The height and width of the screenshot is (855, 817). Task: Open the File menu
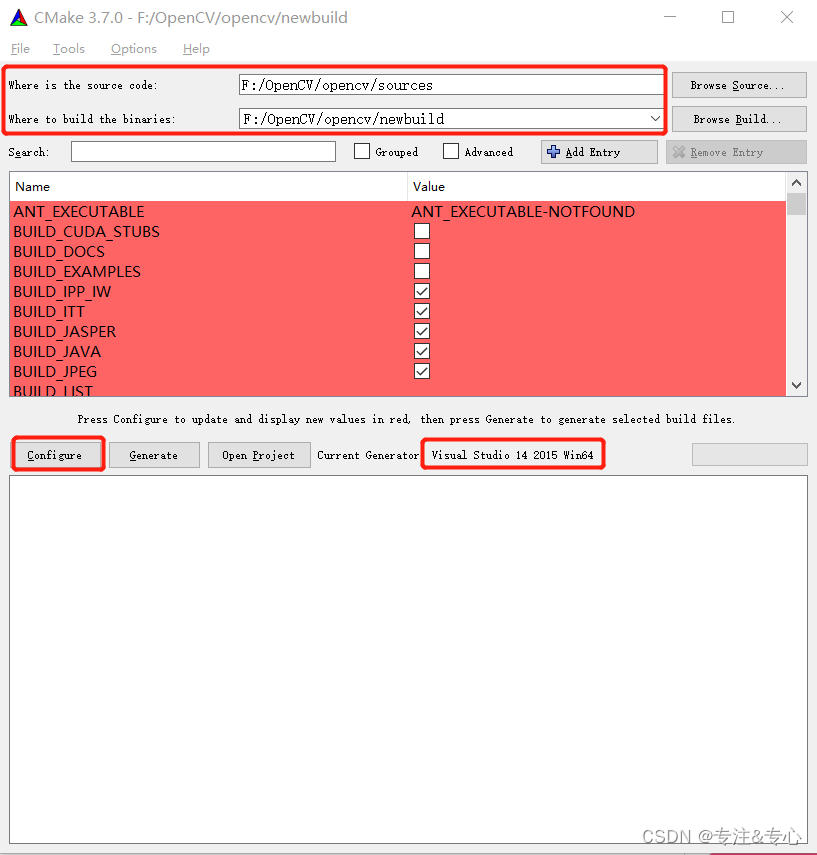[x=20, y=49]
